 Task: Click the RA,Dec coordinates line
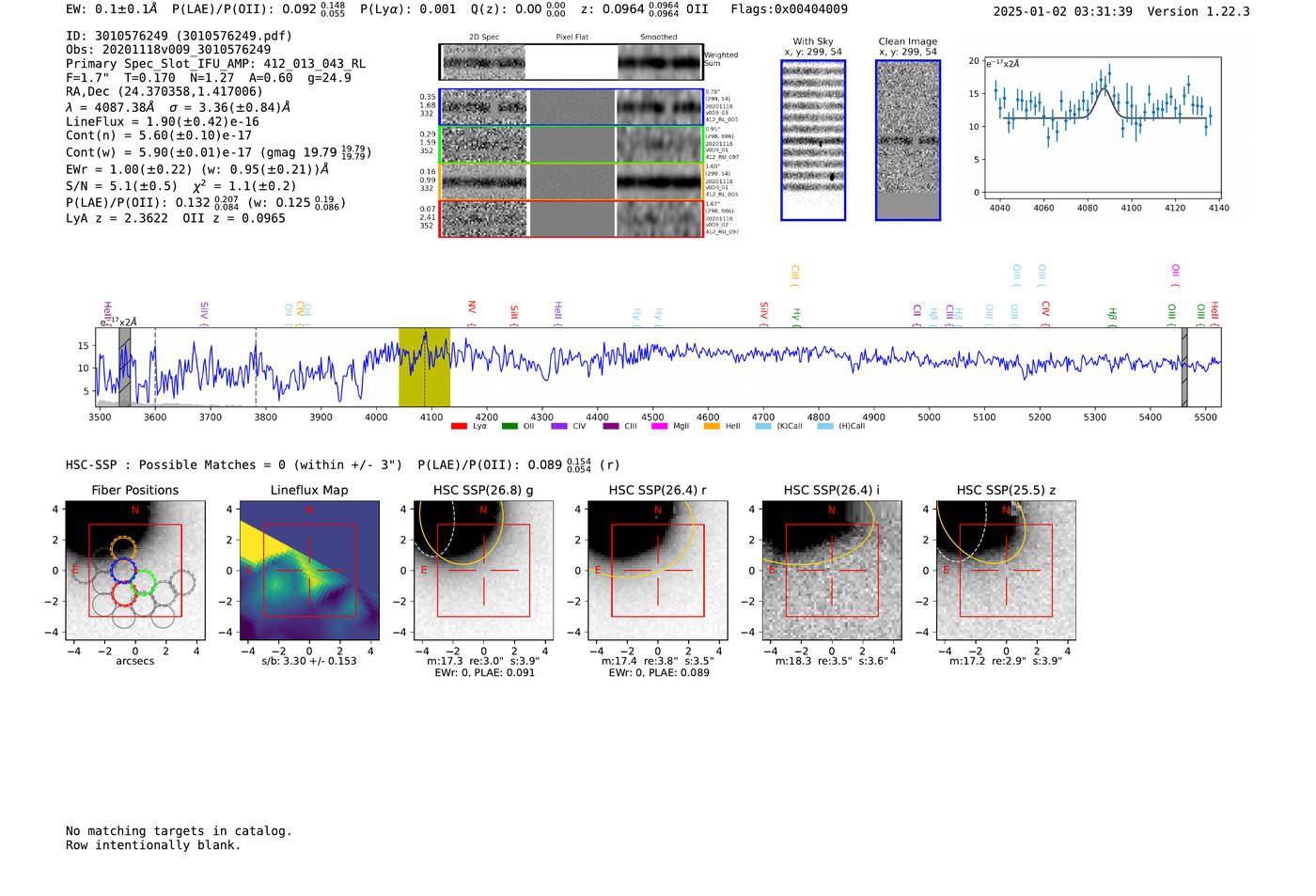click(164, 91)
